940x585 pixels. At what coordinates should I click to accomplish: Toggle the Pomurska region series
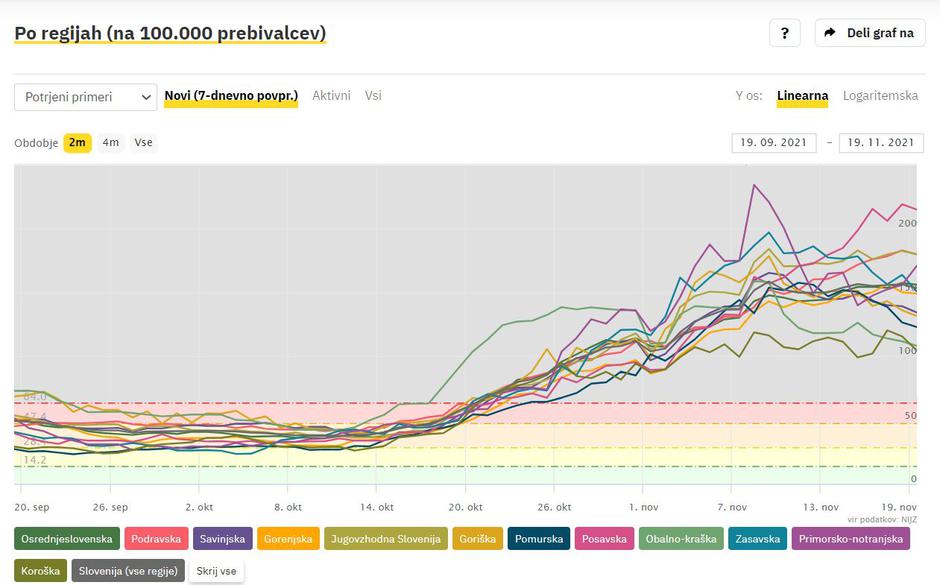tap(539, 539)
